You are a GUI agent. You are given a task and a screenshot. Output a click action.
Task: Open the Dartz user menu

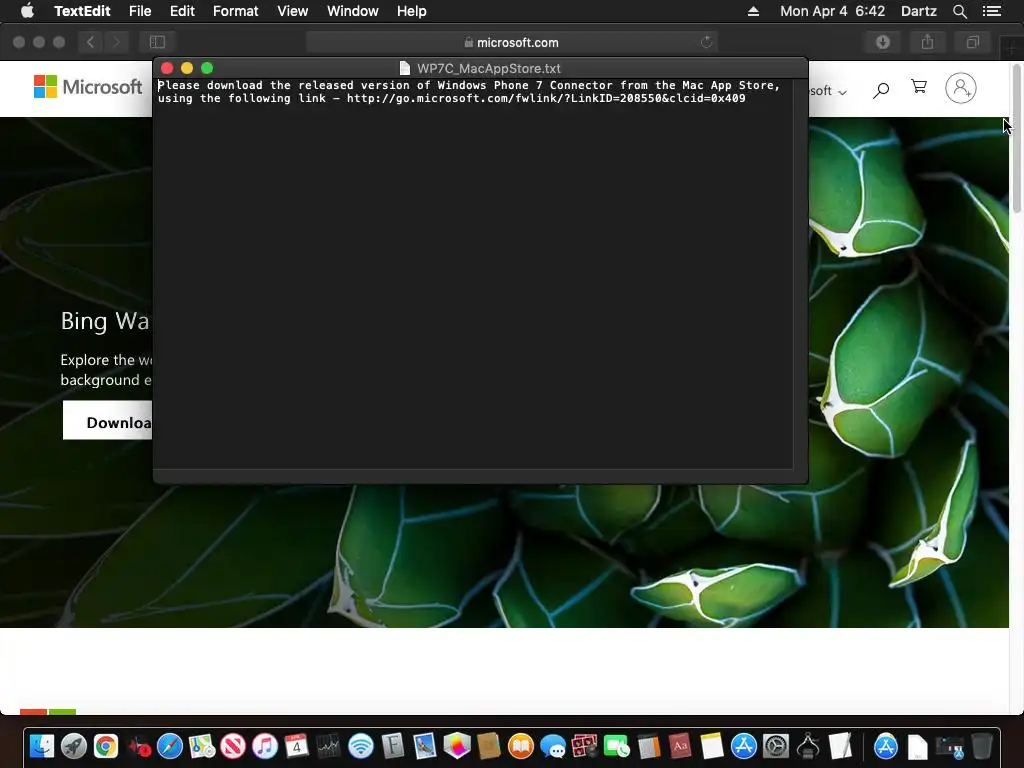pyautogui.click(x=919, y=11)
